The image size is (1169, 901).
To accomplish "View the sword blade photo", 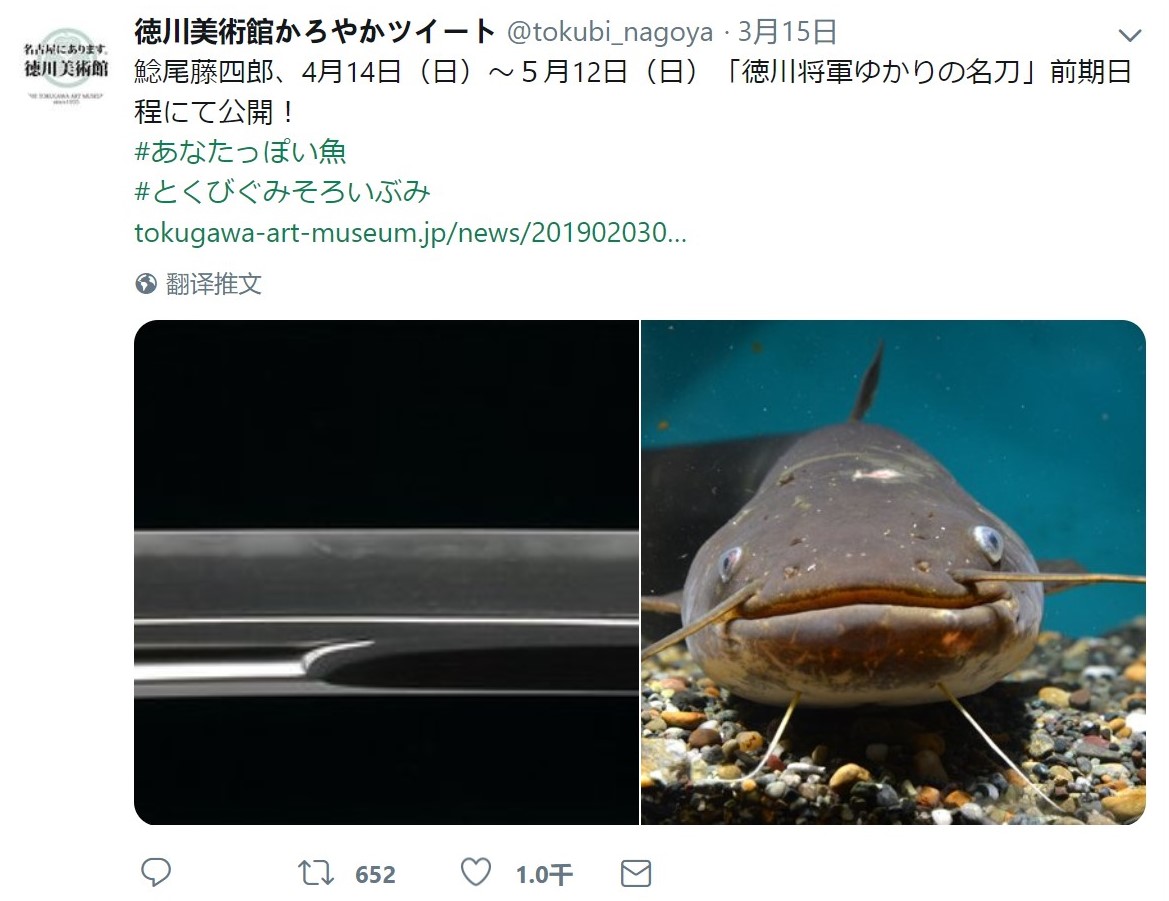I will click(x=386, y=572).
